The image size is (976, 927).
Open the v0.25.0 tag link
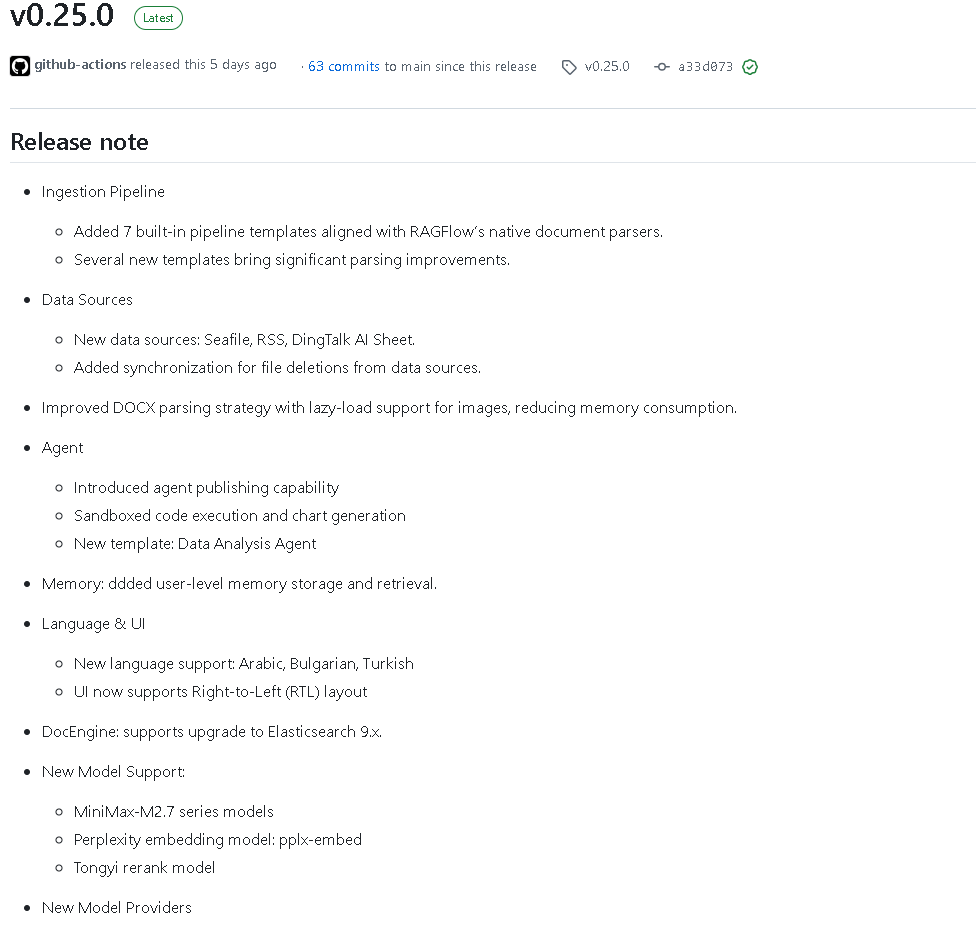pos(607,67)
